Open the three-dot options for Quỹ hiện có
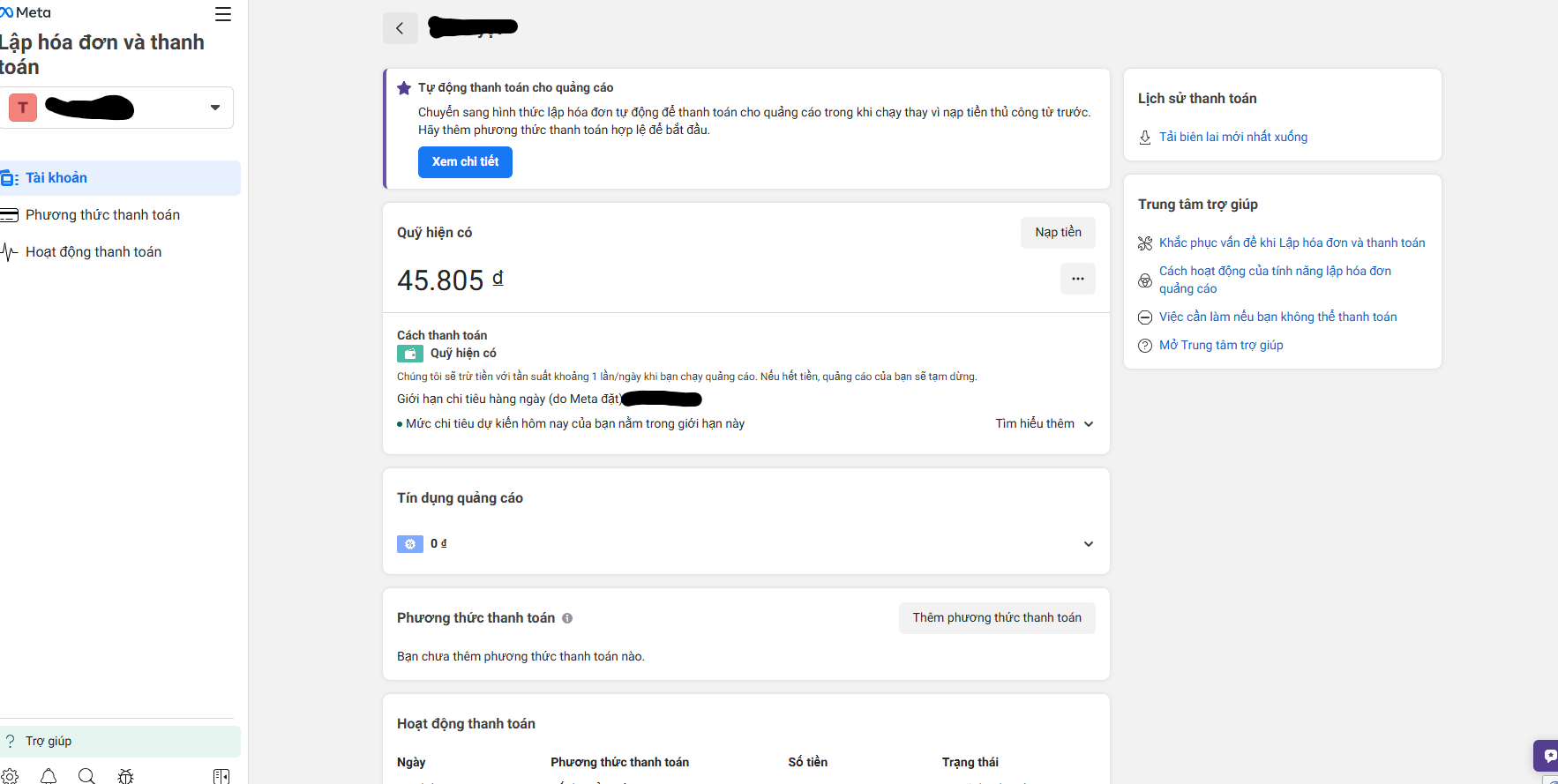 pos(1077,279)
